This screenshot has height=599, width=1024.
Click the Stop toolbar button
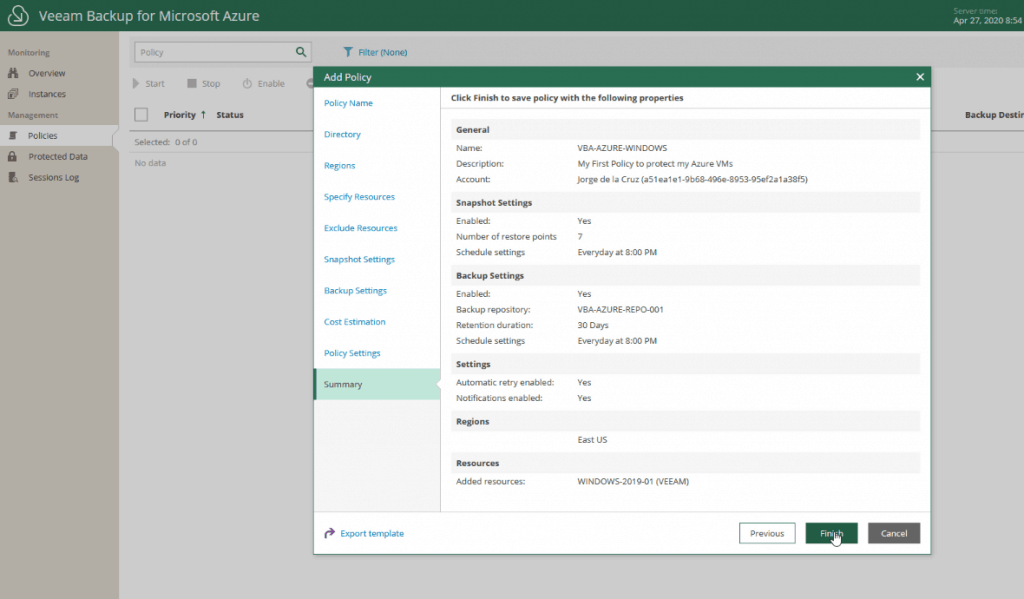coord(204,84)
